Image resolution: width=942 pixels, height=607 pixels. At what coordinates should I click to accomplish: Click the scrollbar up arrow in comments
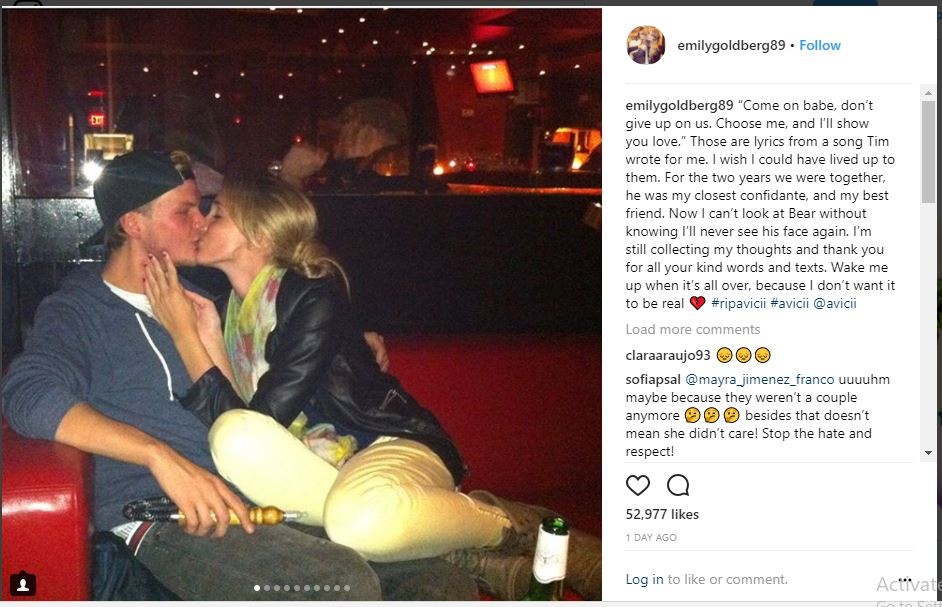pyautogui.click(x=928, y=93)
